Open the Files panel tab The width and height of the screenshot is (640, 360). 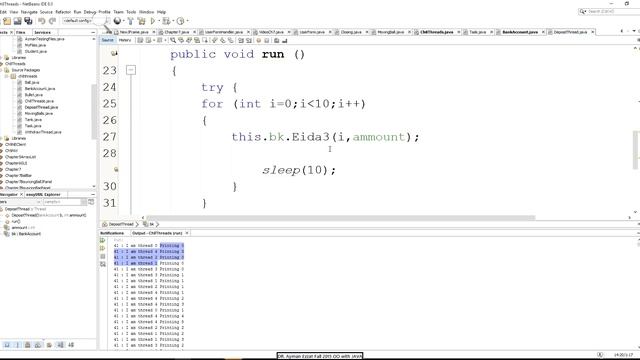point(20,32)
